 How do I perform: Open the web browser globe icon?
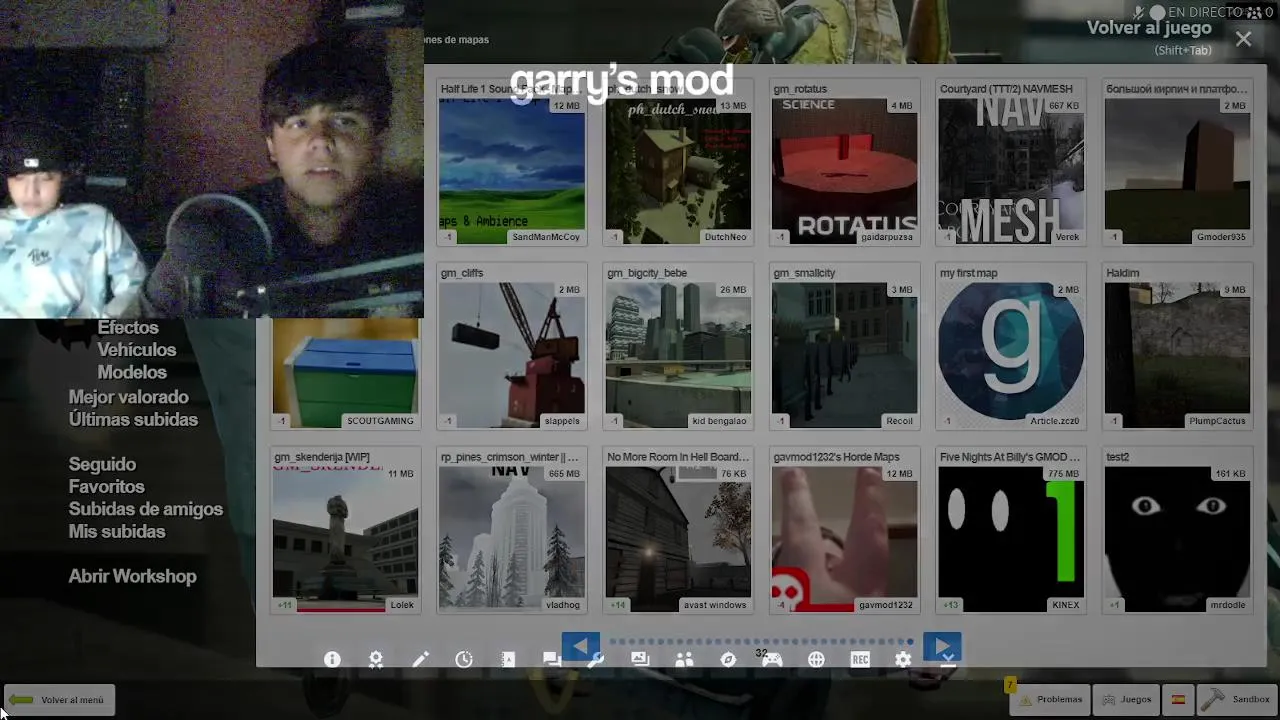(816, 659)
